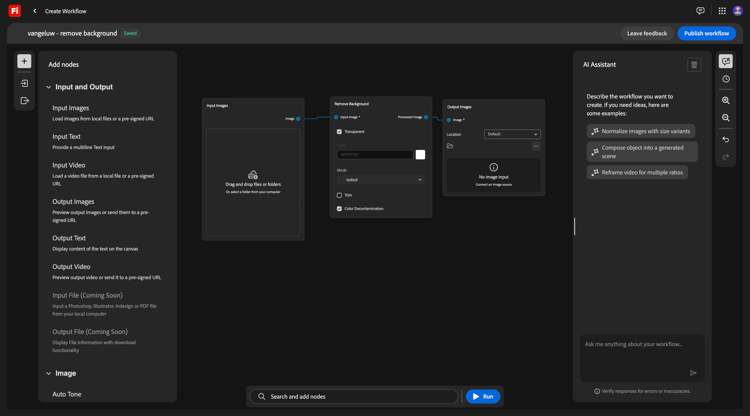Enable the Trim checkbox
Image resolution: width=750 pixels, height=416 pixels.
pyautogui.click(x=339, y=195)
